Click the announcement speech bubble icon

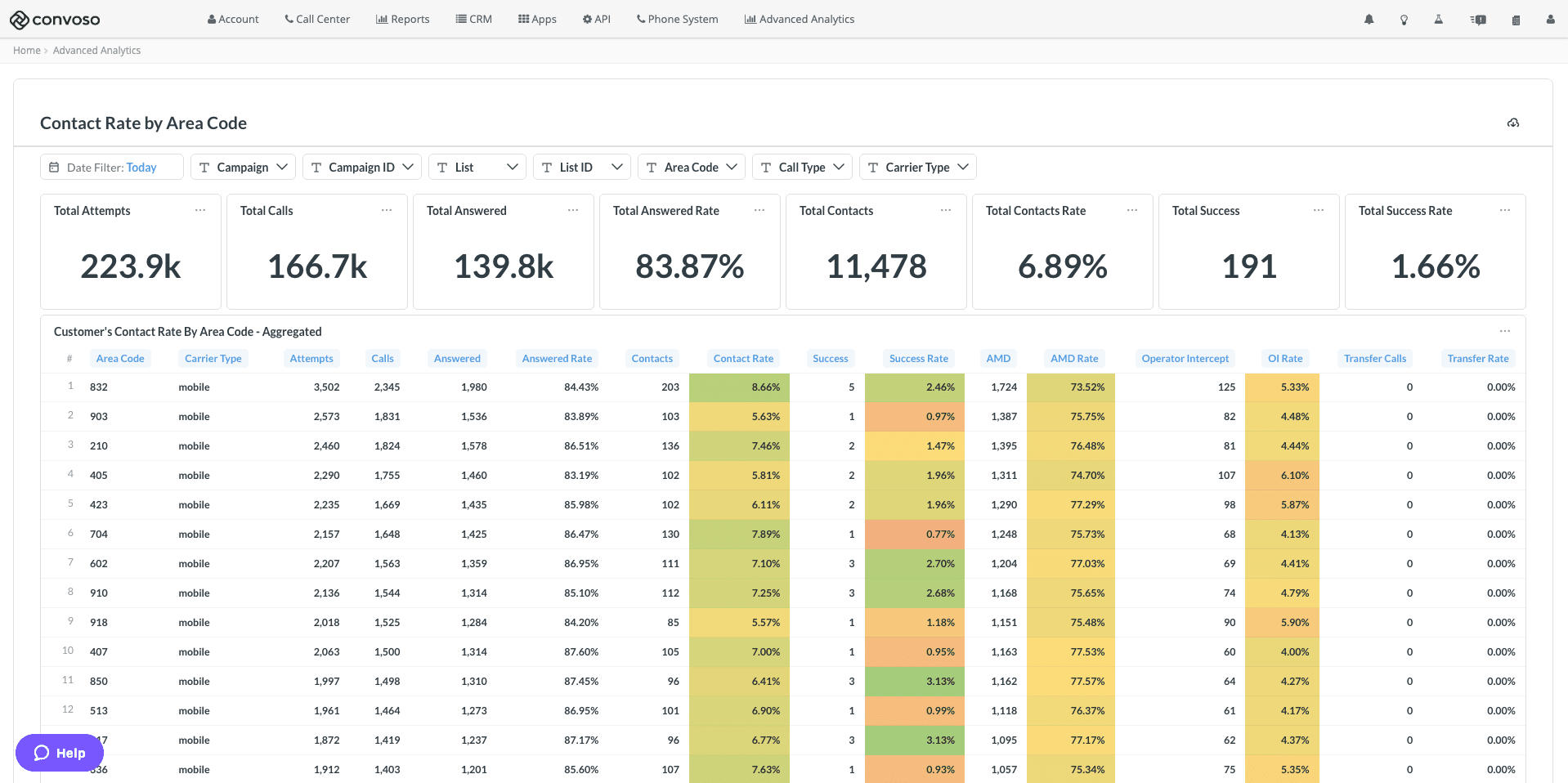click(x=1478, y=20)
